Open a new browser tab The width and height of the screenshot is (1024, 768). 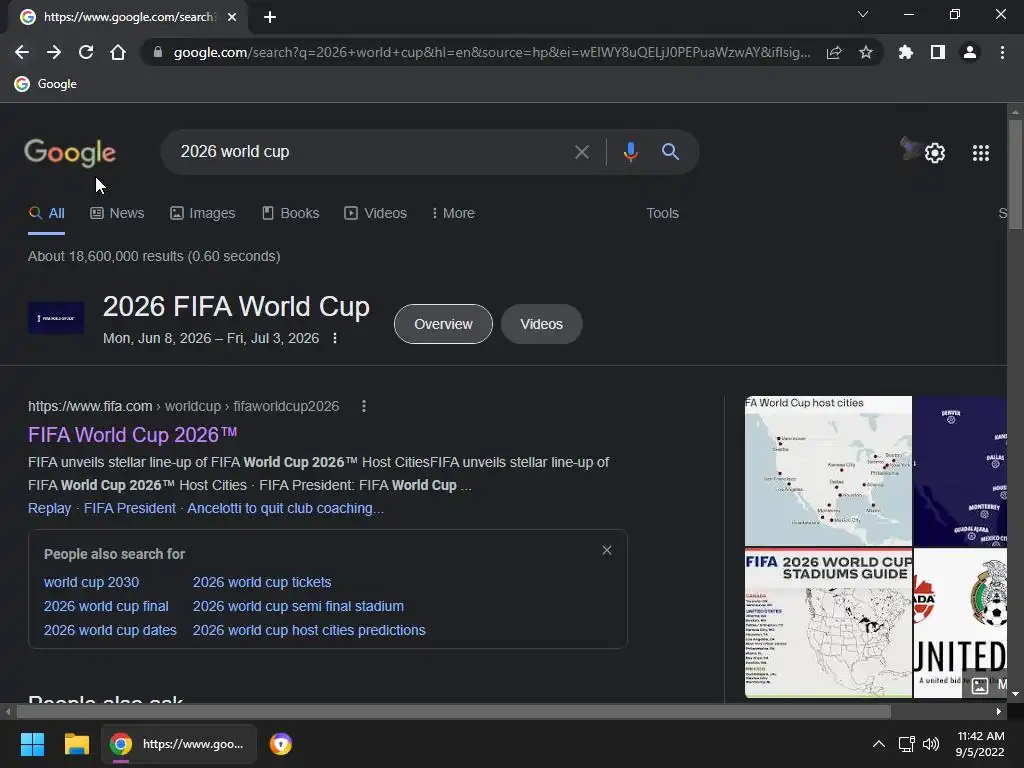270,17
